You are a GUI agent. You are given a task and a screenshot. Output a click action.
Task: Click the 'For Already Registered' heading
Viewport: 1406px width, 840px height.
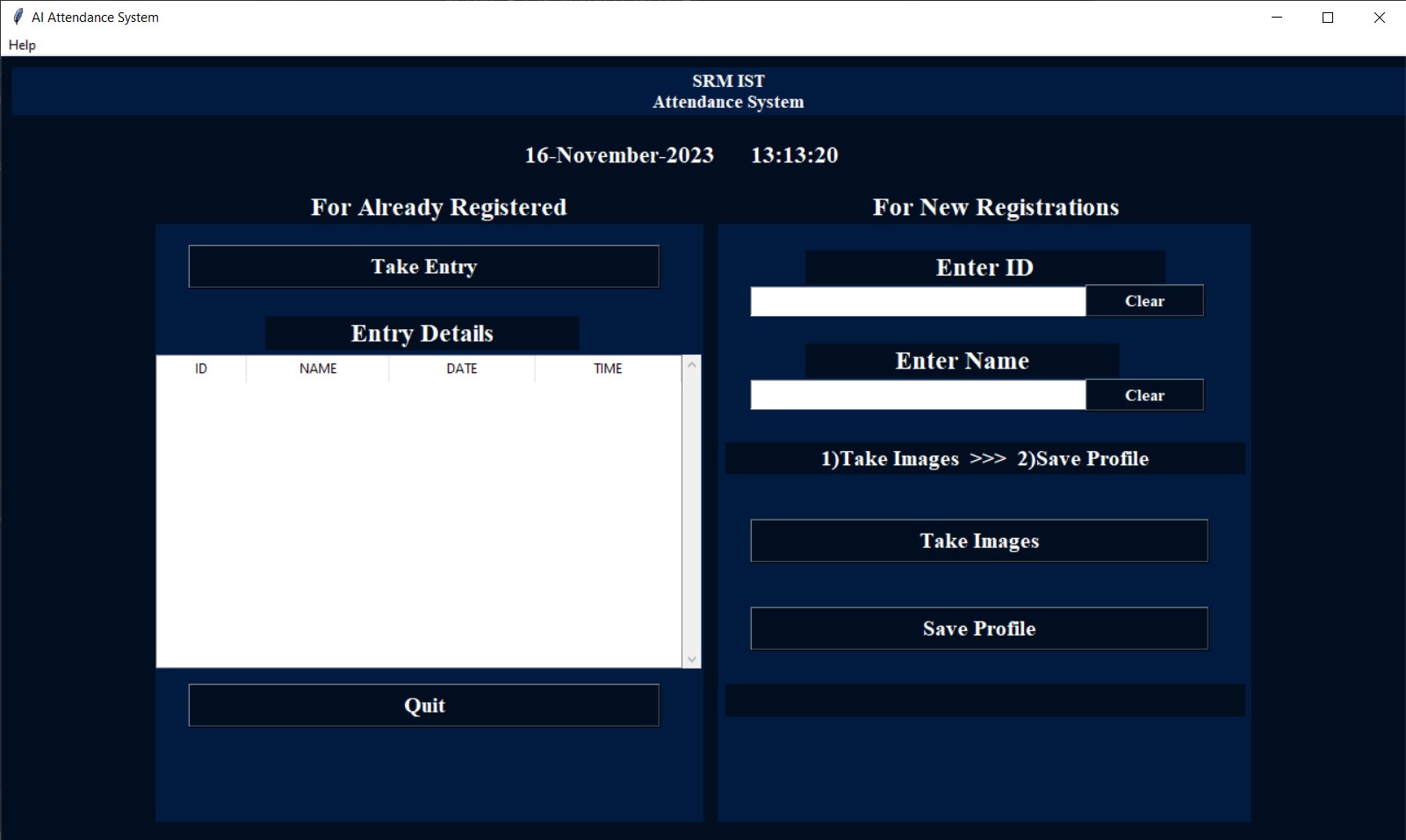438,207
